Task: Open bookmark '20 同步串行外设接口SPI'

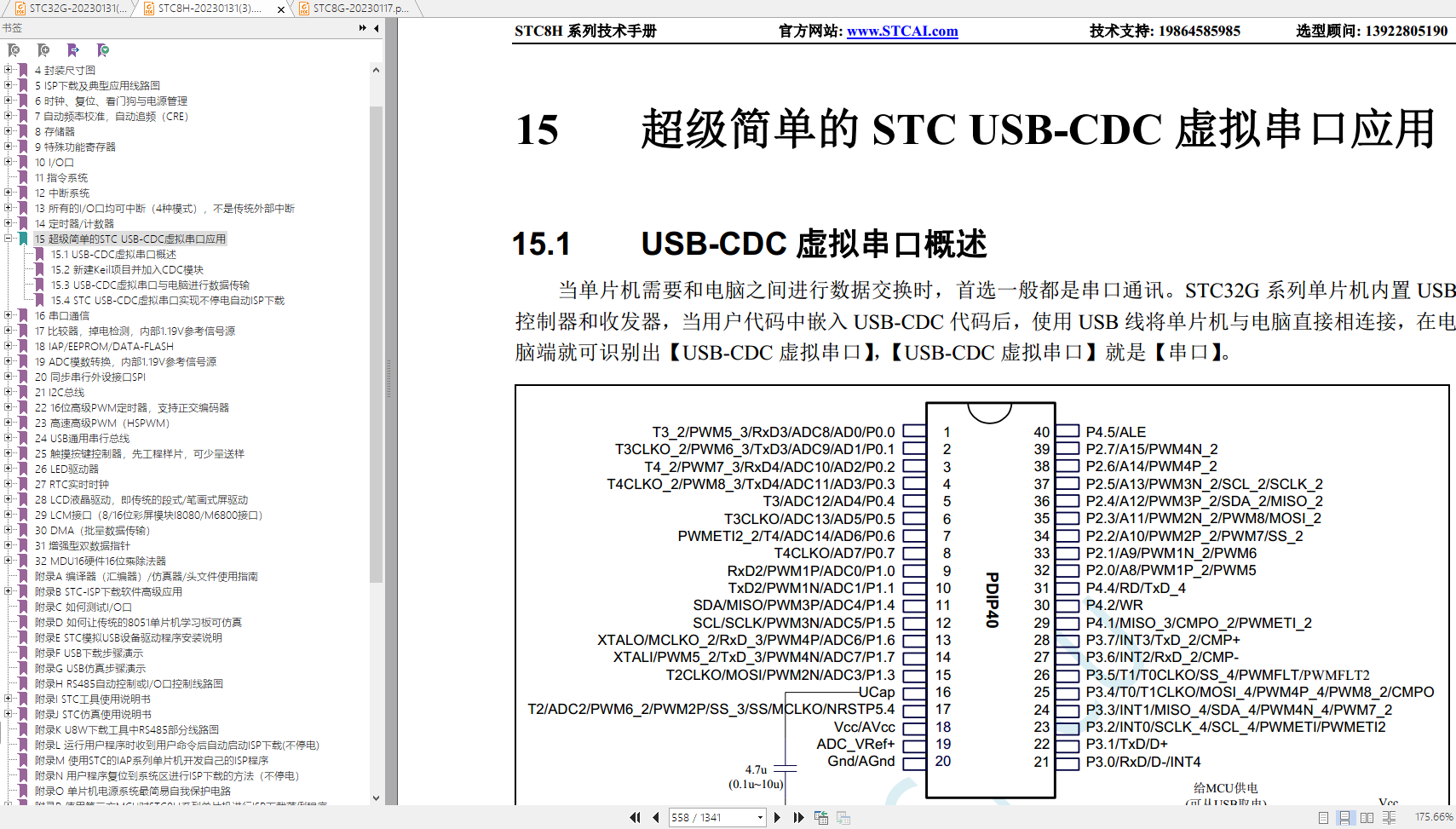Action: click(90, 377)
